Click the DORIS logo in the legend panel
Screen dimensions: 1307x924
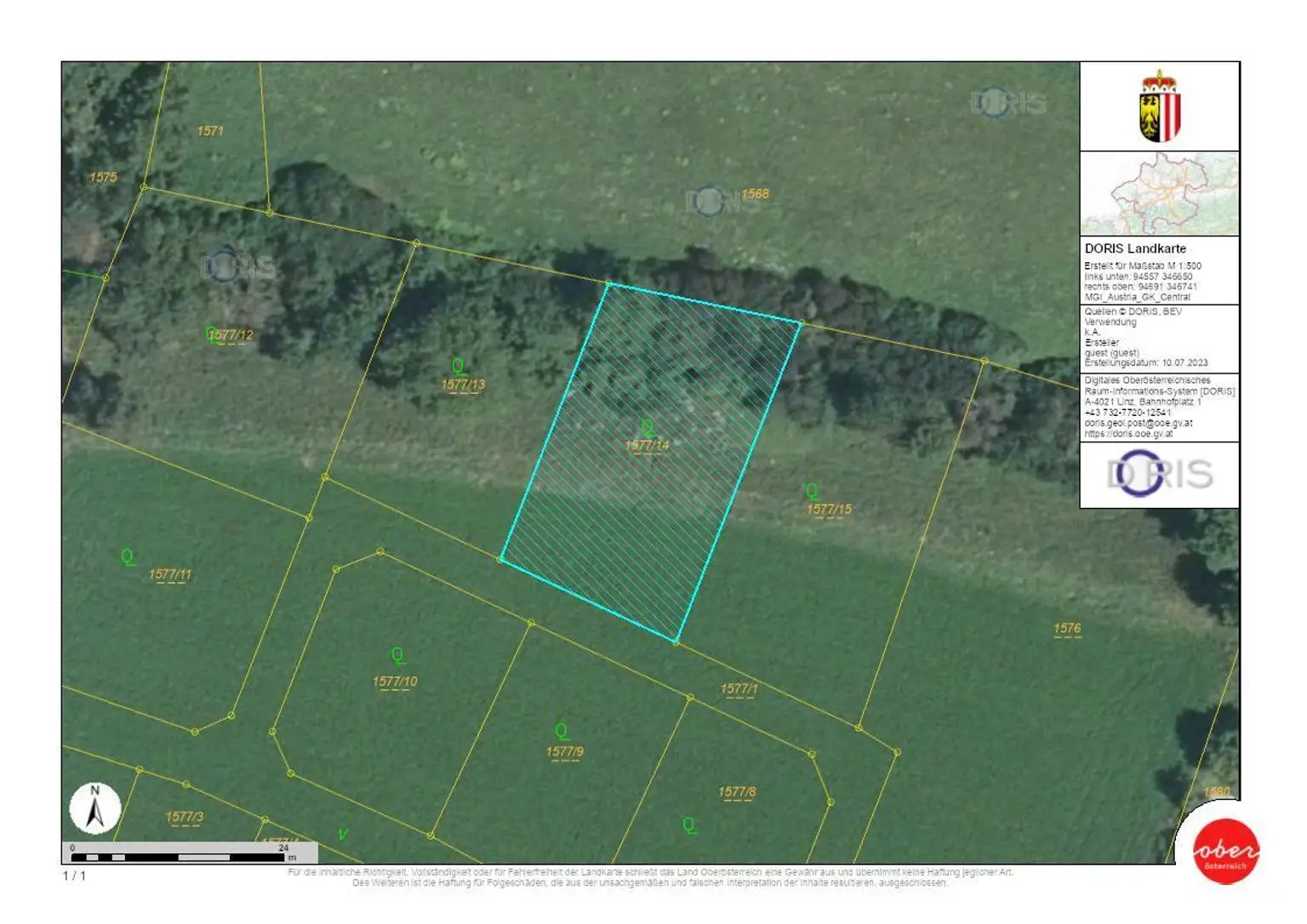tap(1159, 474)
